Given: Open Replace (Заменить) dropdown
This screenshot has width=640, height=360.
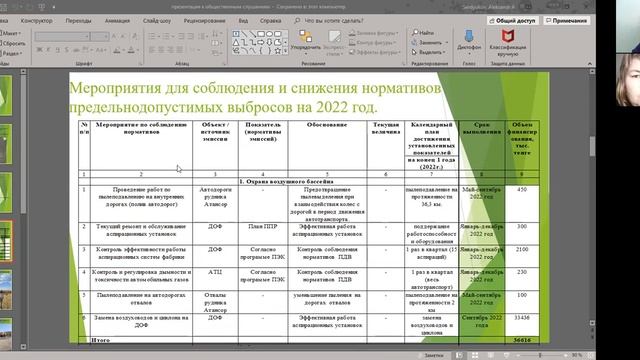Looking at the screenshot, I should coord(430,42).
